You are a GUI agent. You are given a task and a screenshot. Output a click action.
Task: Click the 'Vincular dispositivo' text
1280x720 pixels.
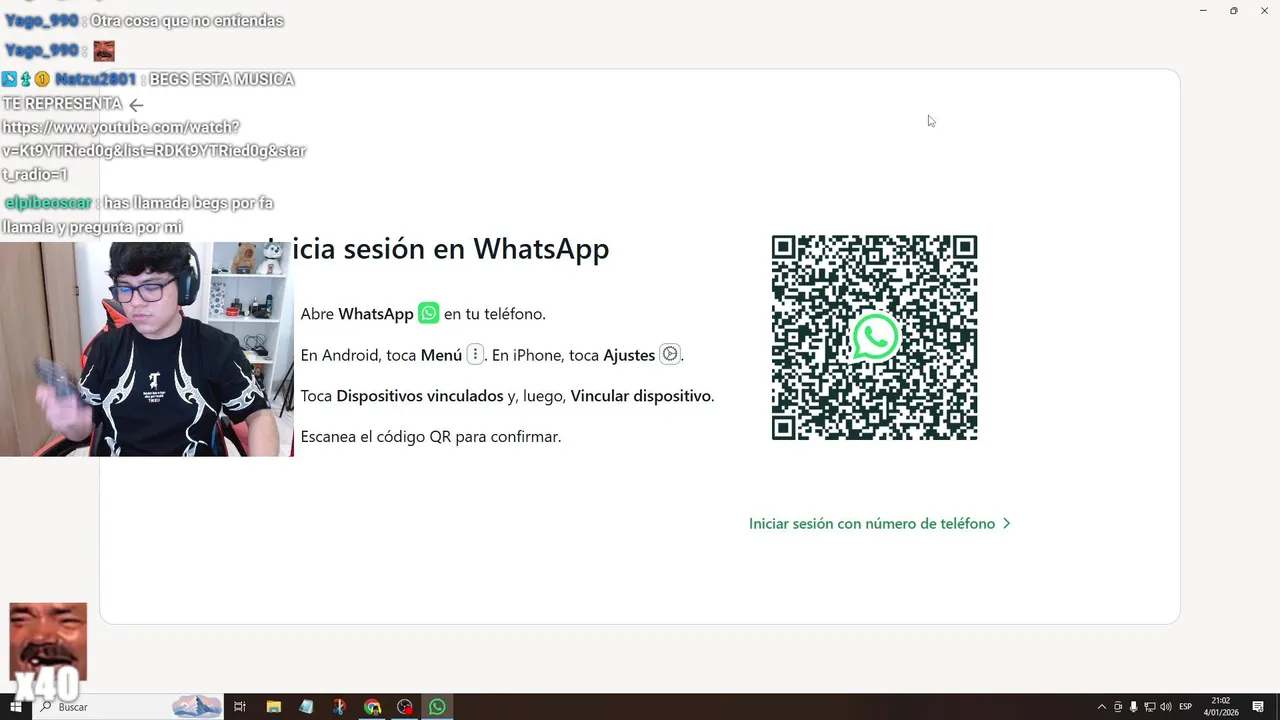[640, 396]
